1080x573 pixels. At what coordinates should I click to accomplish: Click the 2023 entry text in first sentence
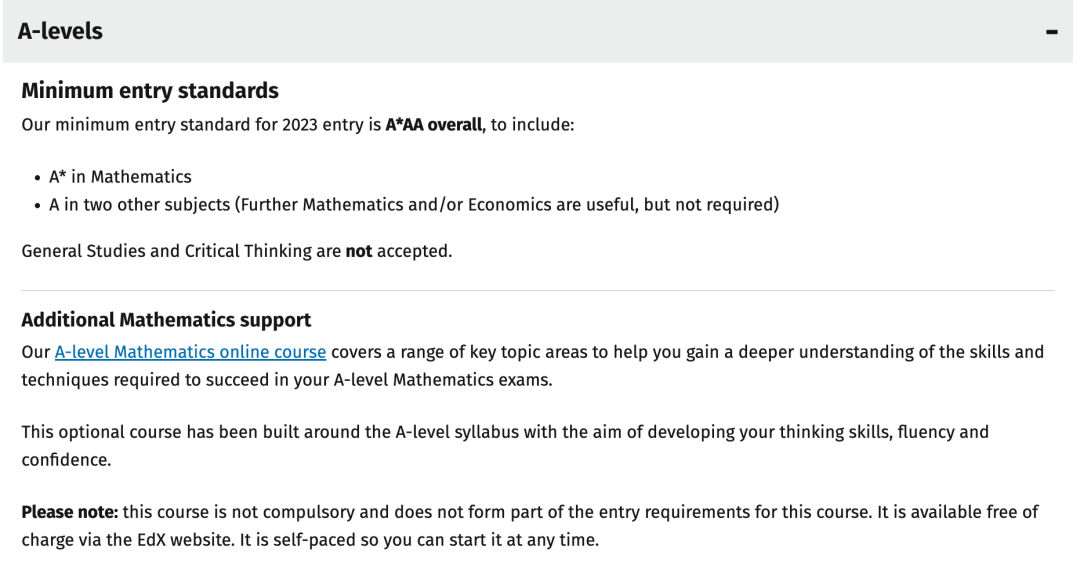322,125
